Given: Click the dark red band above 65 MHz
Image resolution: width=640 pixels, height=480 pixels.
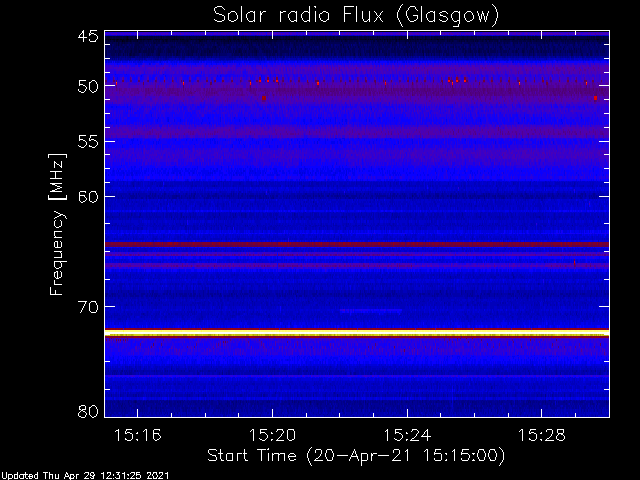Looking at the screenshot, I should tap(357, 244).
